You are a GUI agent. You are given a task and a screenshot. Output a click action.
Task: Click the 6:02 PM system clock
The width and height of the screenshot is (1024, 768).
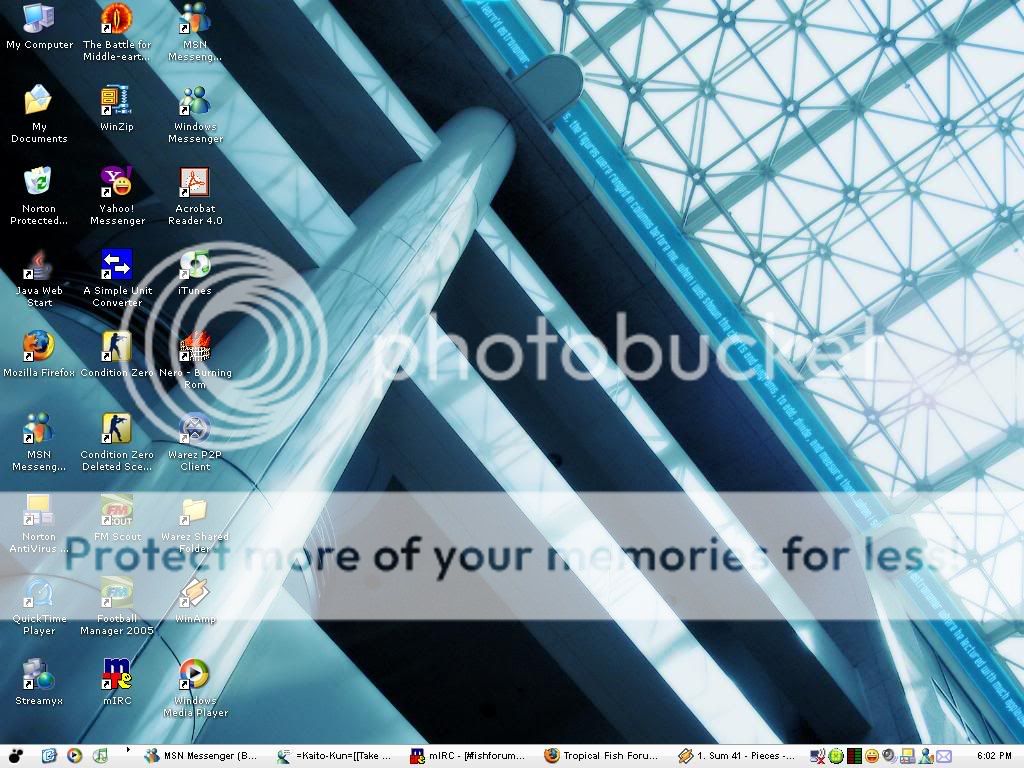pos(991,756)
